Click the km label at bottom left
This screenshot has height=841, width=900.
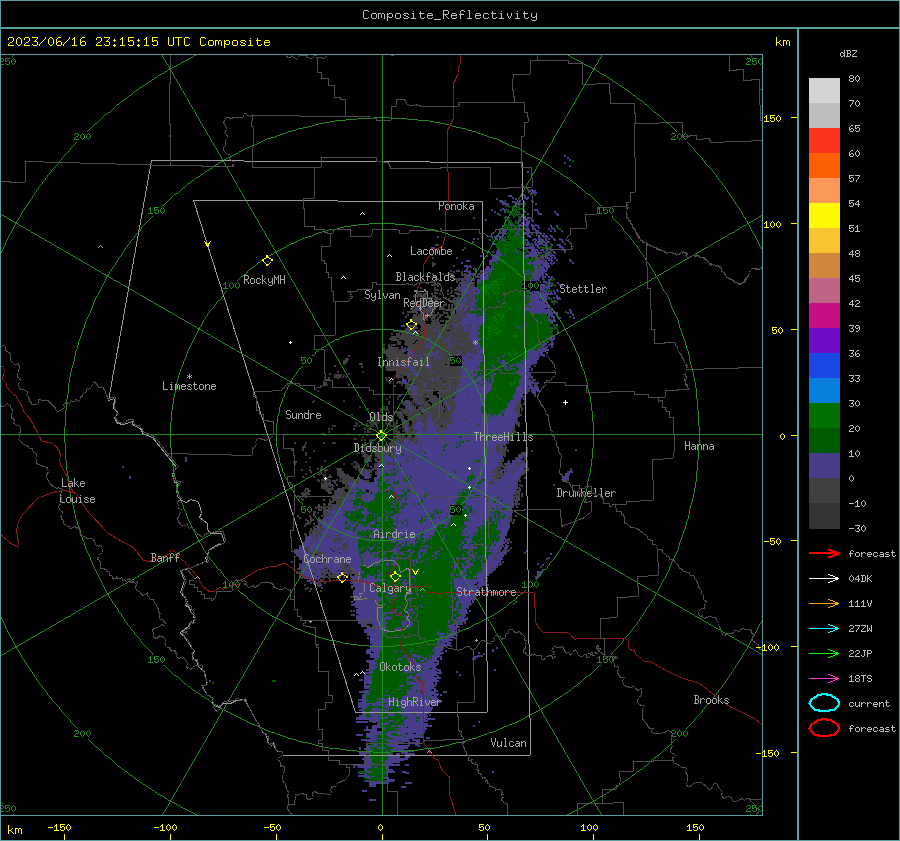pyautogui.click(x=14, y=830)
